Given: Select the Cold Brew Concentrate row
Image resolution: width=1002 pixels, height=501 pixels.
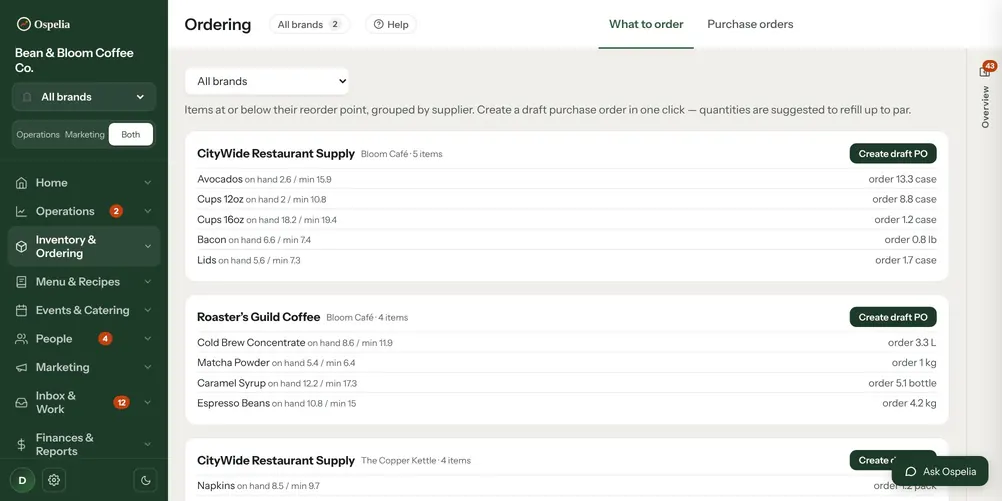Looking at the screenshot, I should [567, 343].
